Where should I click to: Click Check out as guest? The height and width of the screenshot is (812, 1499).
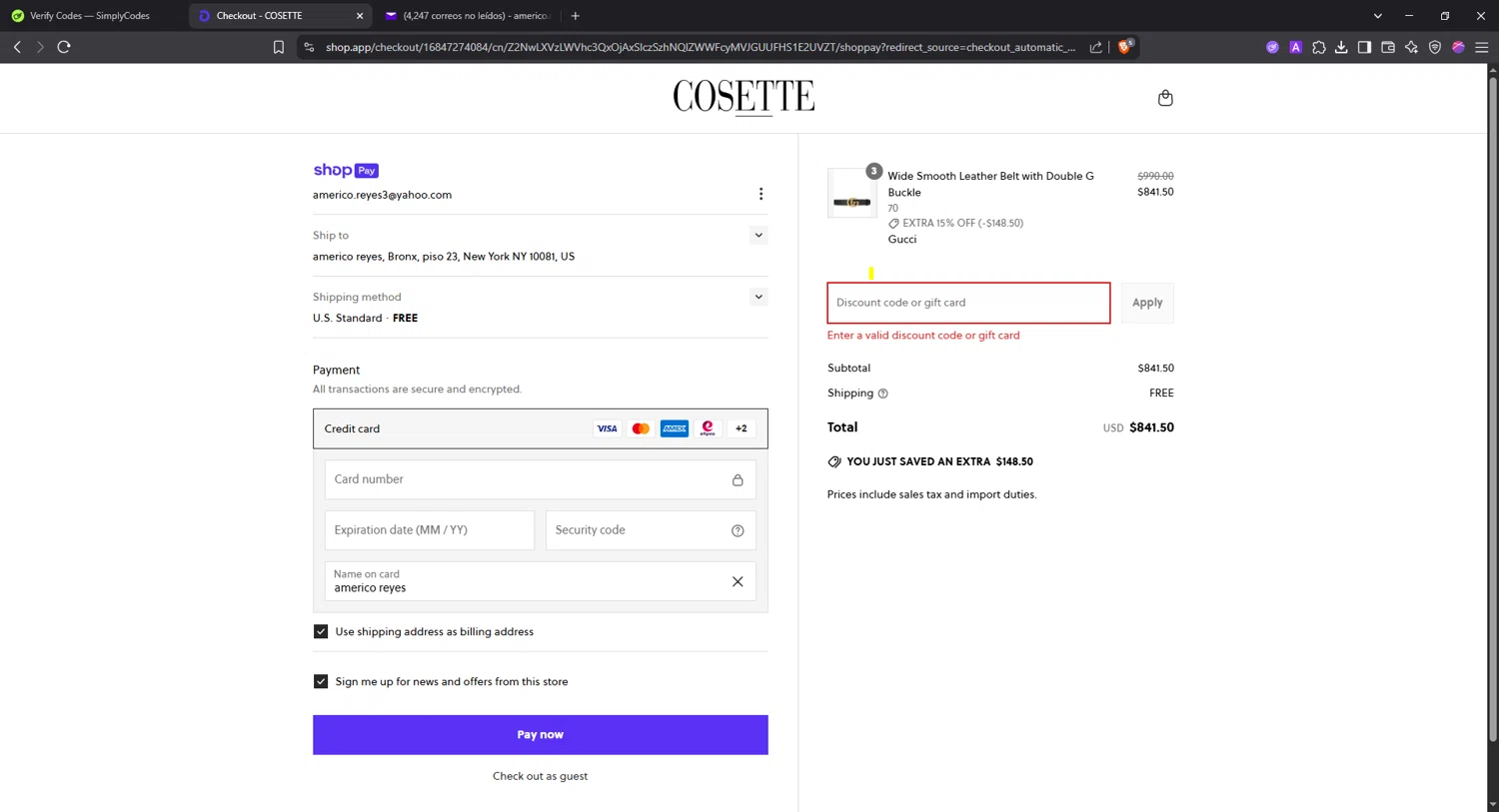pos(540,776)
